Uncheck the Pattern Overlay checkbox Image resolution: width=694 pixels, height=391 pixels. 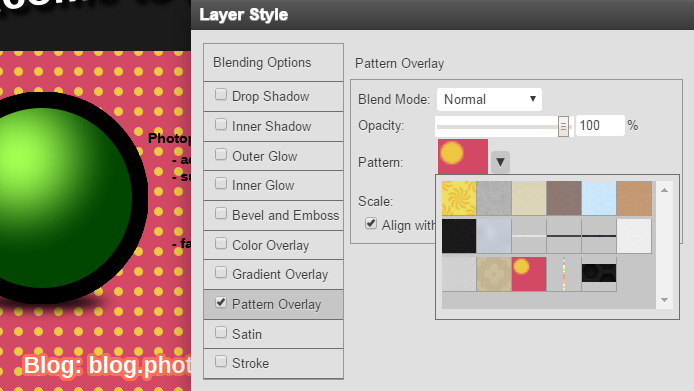(x=221, y=302)
